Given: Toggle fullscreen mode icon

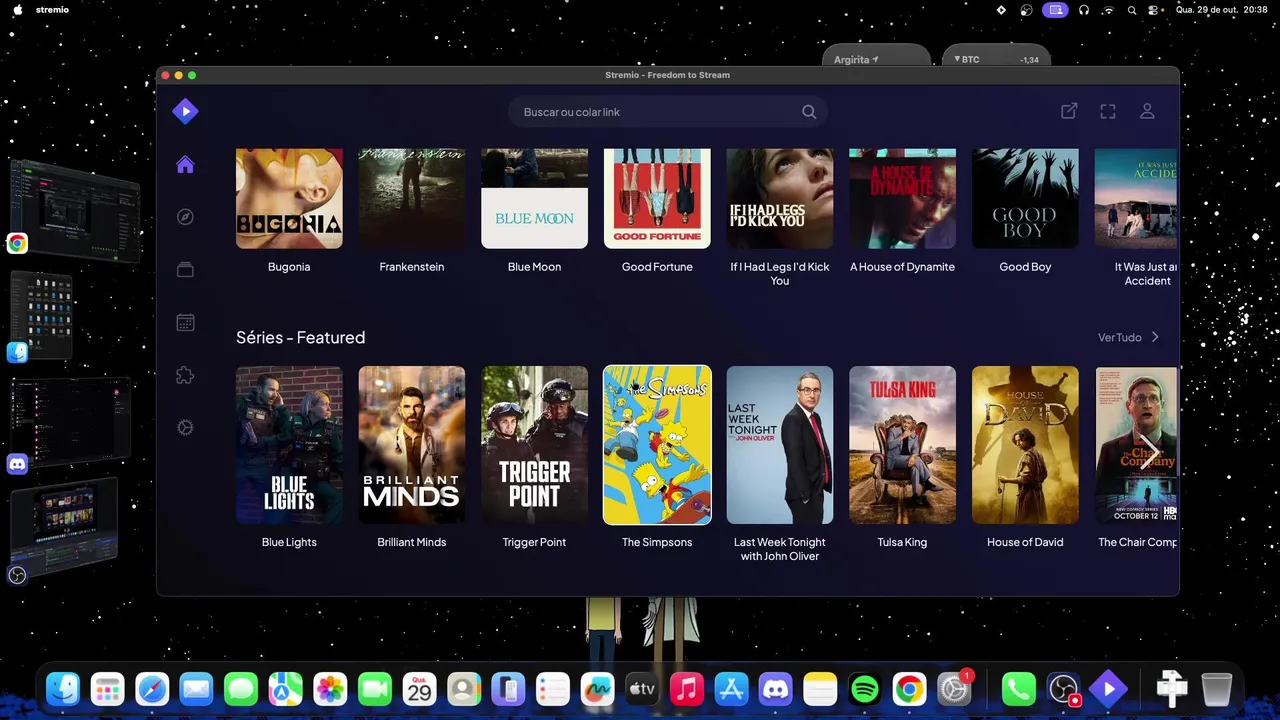Looking at the screenshot, I should pyautogui.click(x=1108, y=111).
